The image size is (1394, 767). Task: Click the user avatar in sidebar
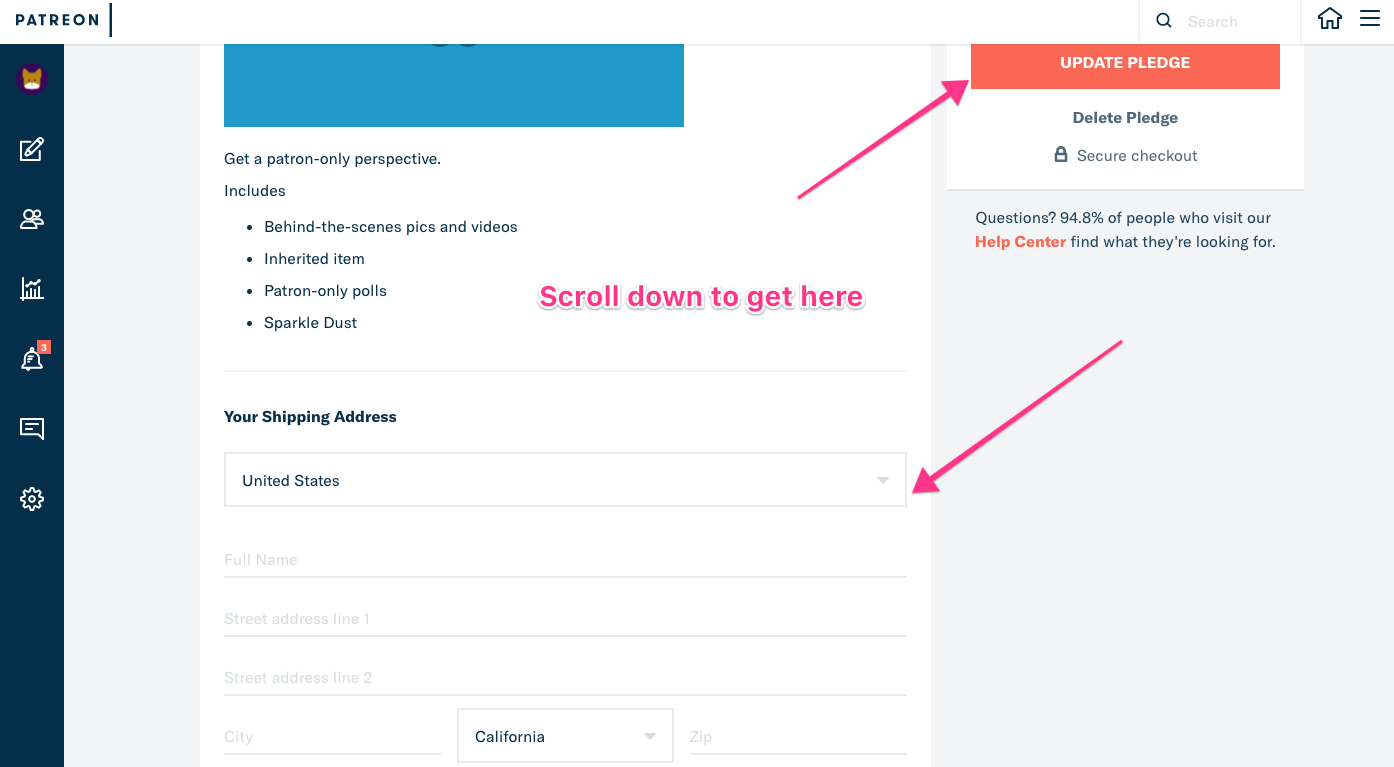32,79
